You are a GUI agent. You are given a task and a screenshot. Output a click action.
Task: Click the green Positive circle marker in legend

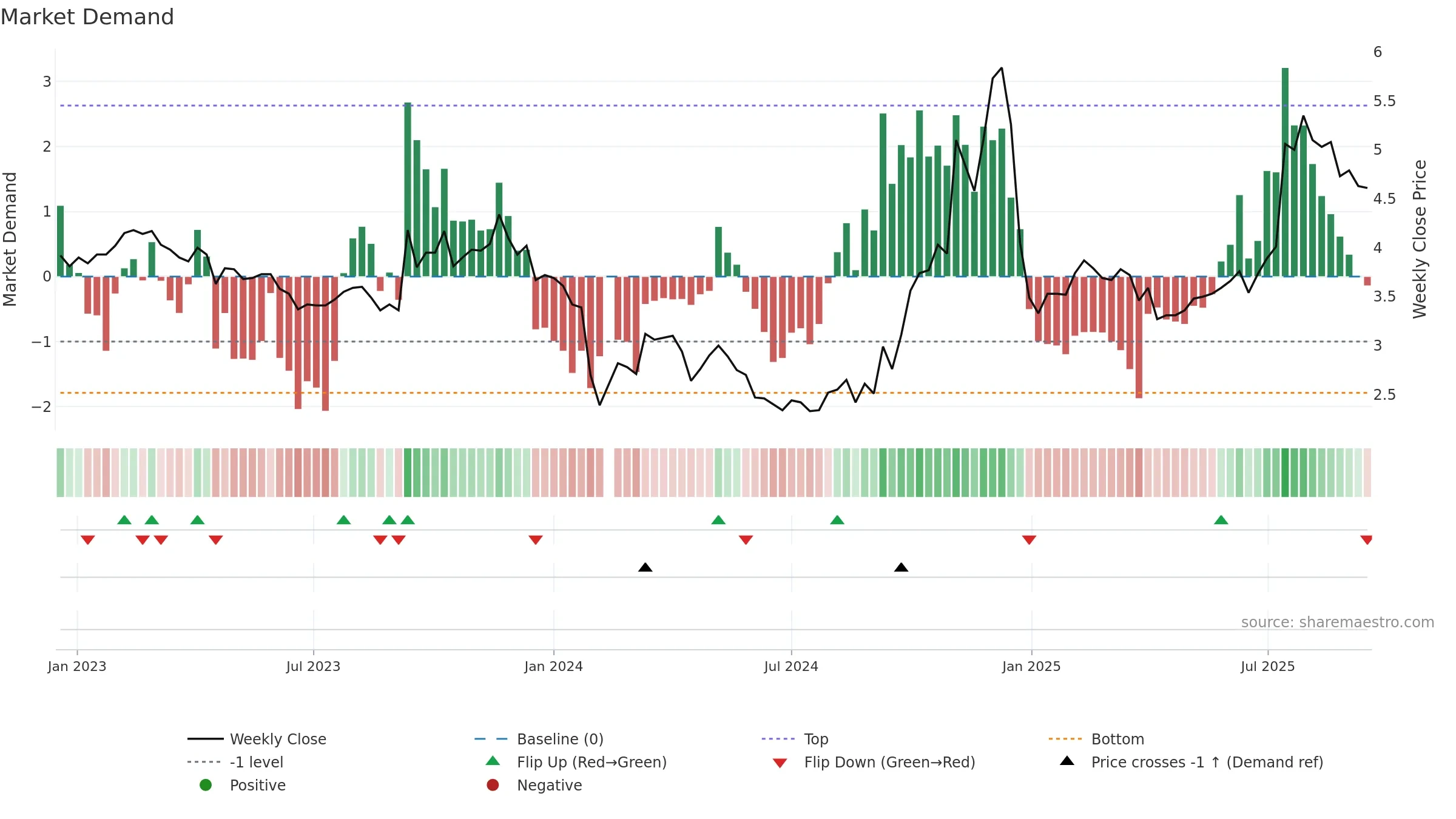(x=206, y=785)
